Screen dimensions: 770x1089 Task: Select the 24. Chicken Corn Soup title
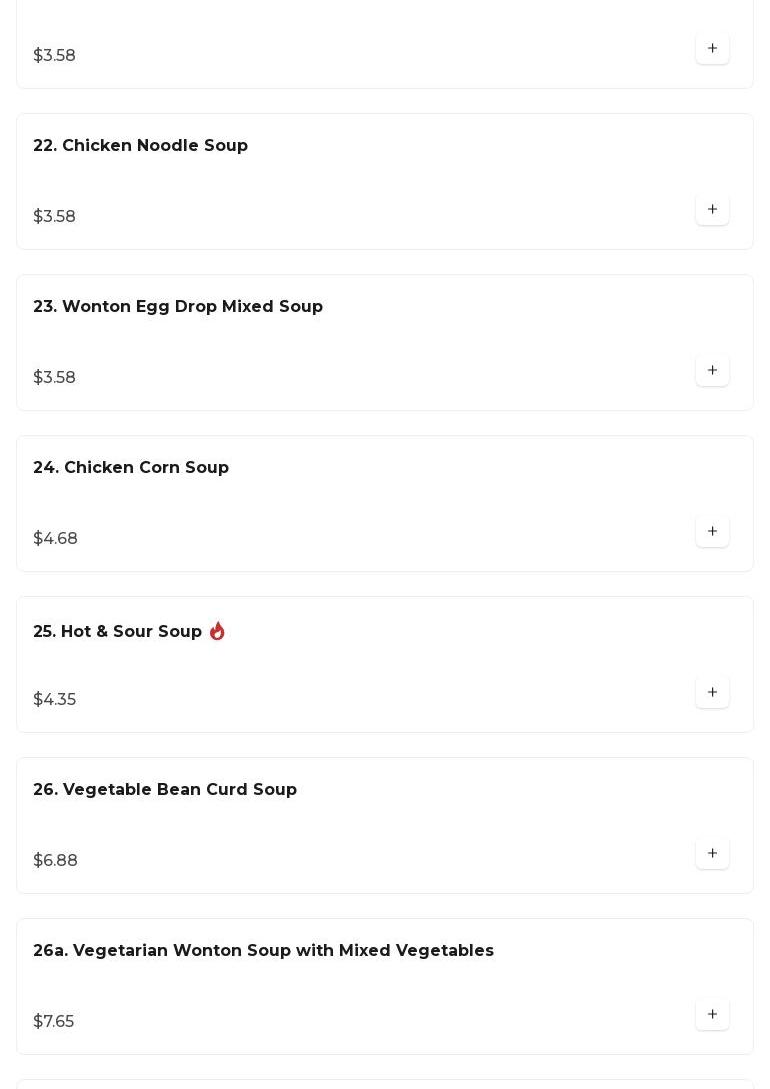[131, 467]
